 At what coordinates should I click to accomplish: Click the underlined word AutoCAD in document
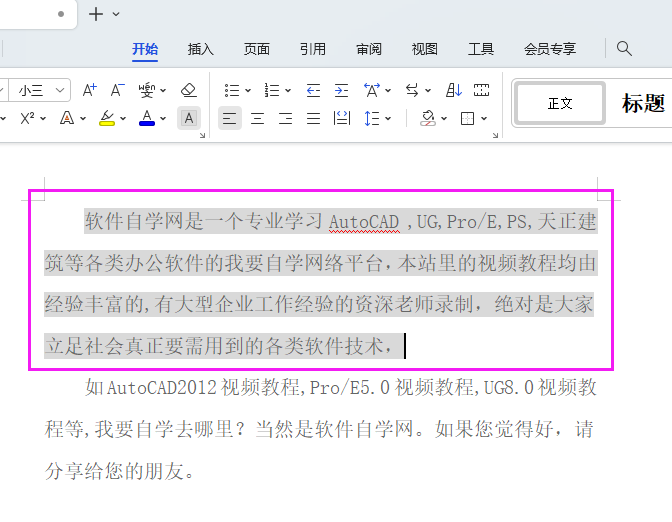coord(364,222)
